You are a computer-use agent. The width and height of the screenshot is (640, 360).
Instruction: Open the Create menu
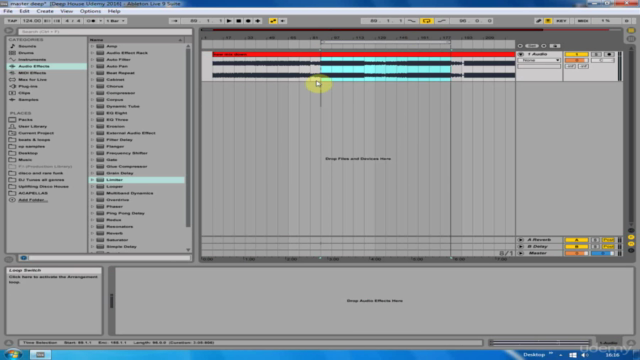(x=45, y=11)
